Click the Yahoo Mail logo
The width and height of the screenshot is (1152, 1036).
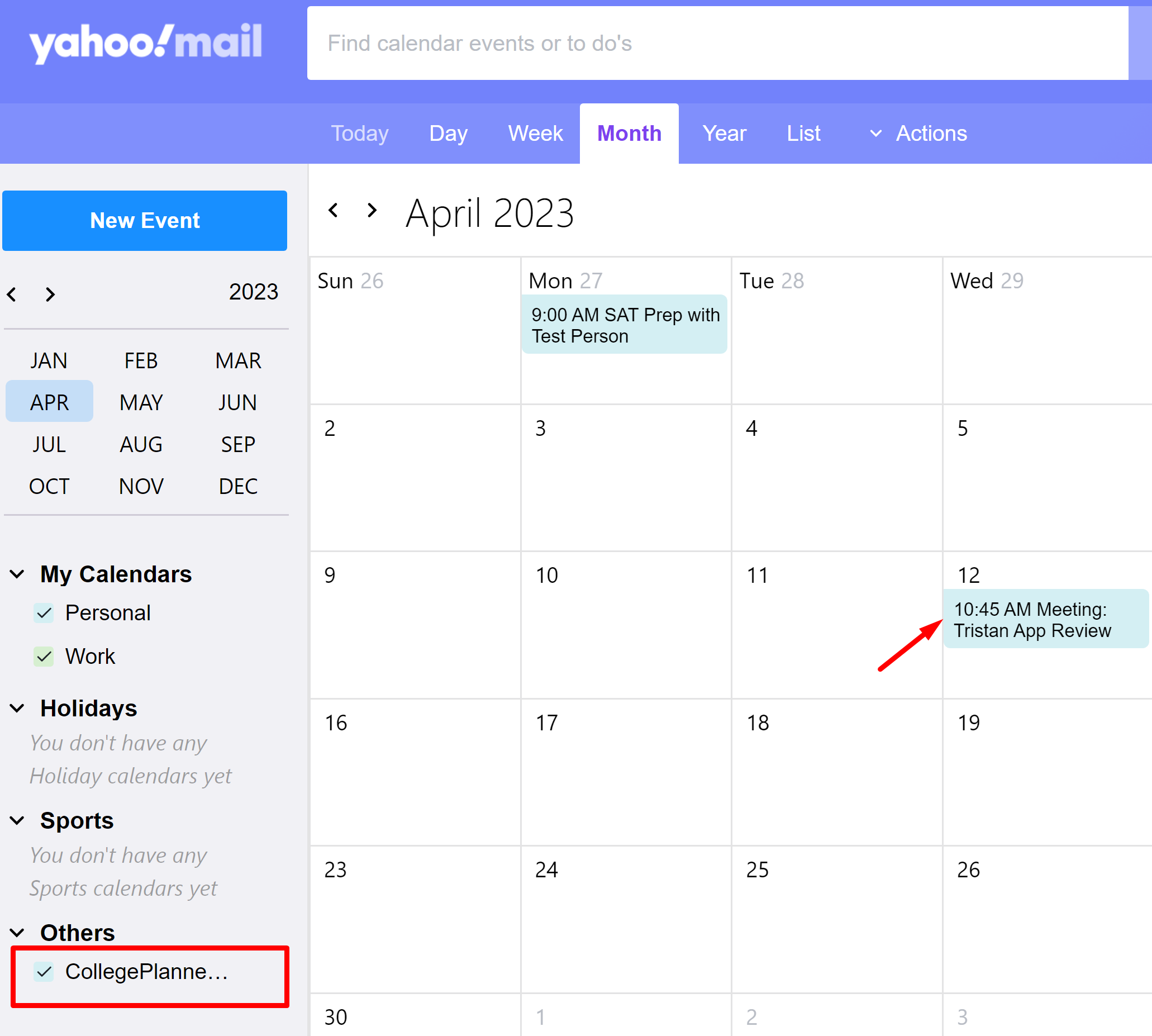click(146, 42)
